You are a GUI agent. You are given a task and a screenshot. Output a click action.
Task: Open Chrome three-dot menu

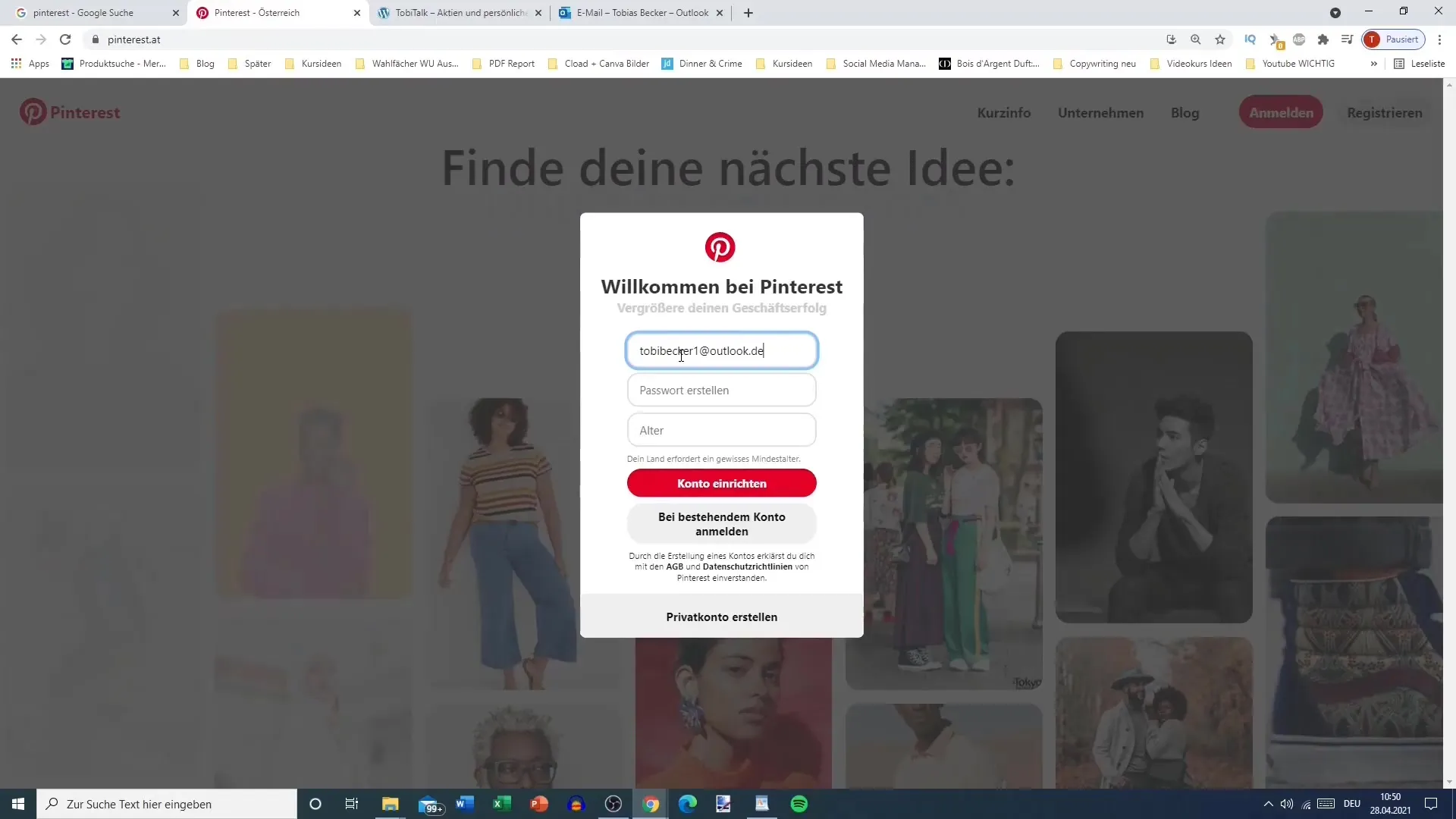tap(1440, 39)
